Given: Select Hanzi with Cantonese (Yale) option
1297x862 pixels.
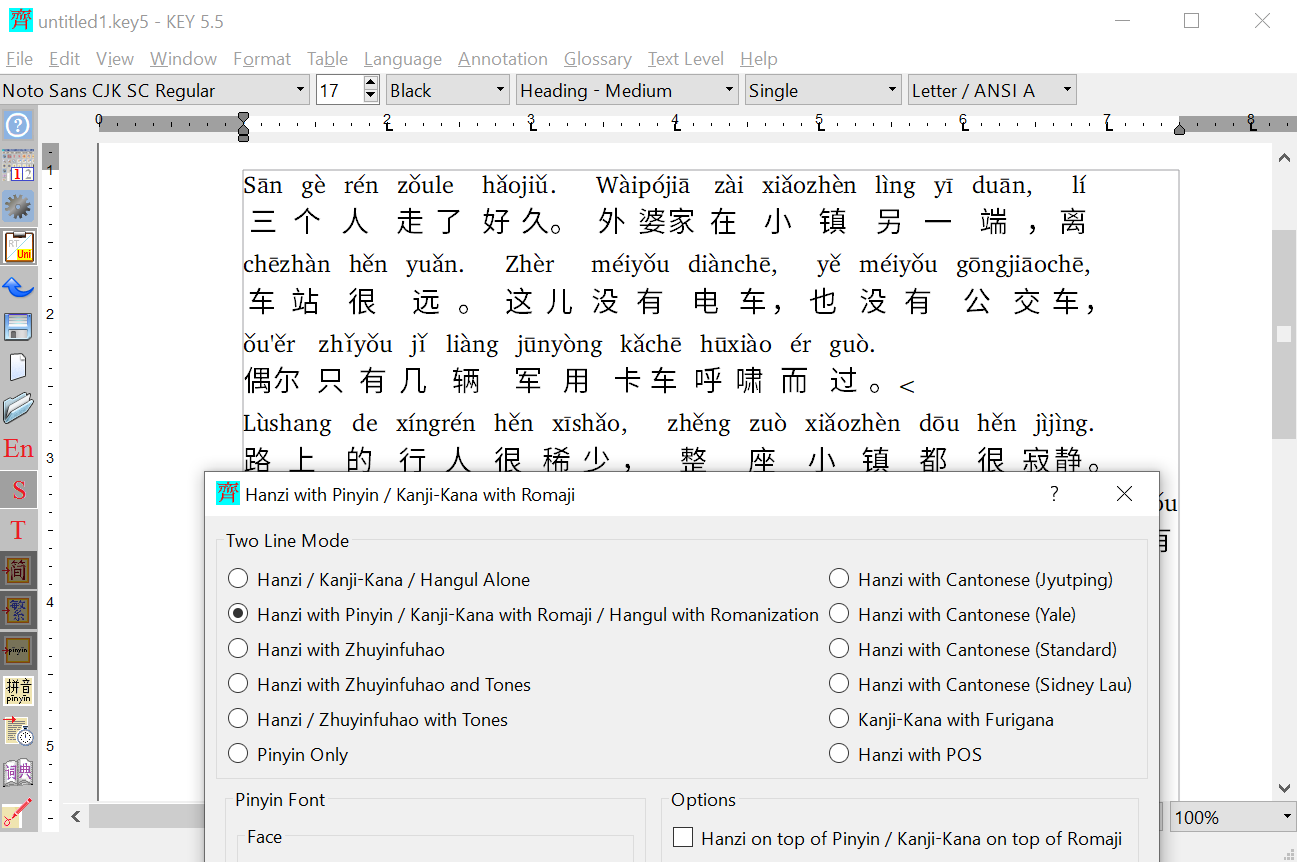Looking at the screenshot, I should (x=839, y=613).
